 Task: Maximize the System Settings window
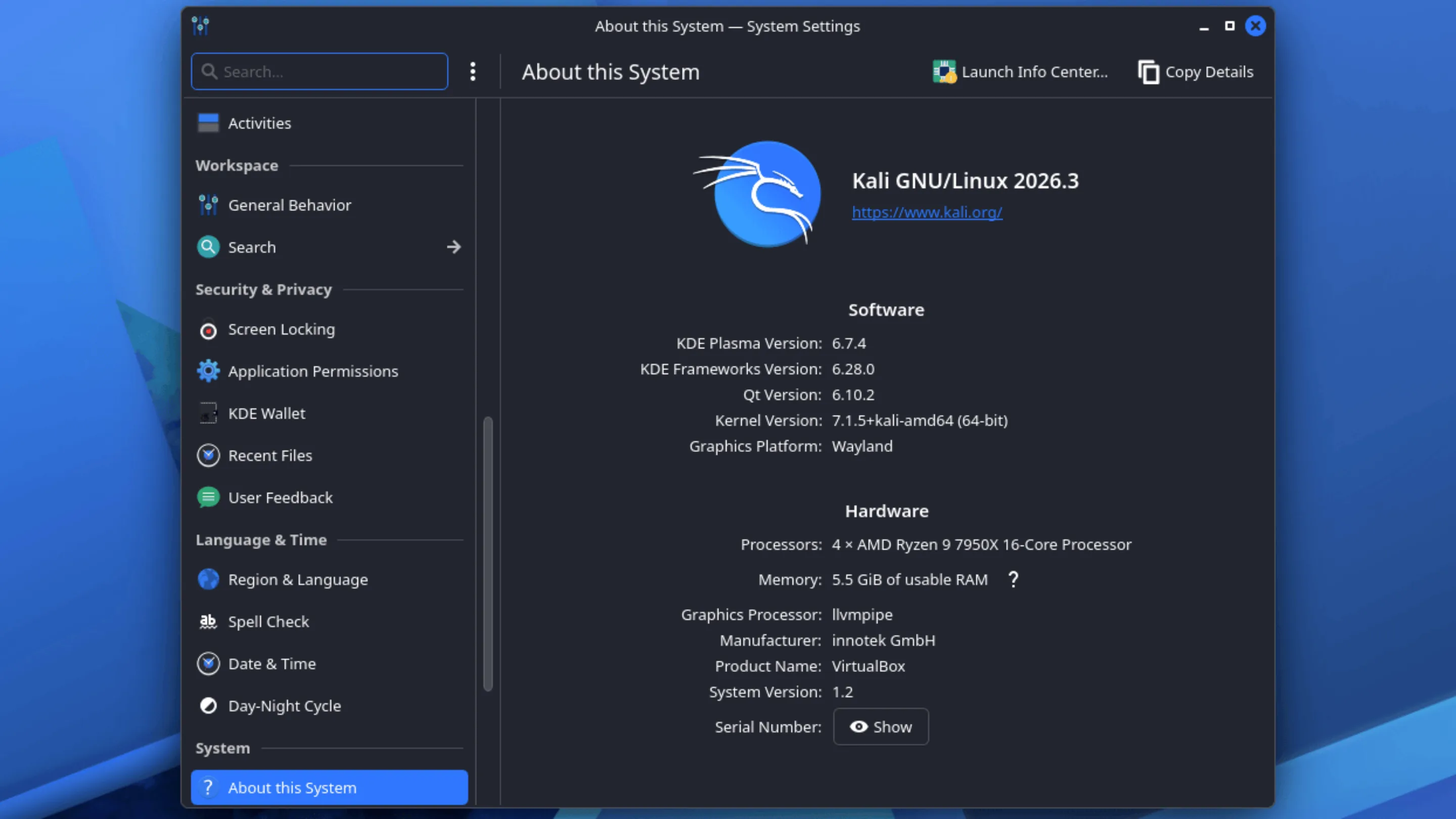pyautogui.click(x=1230, y=26)
